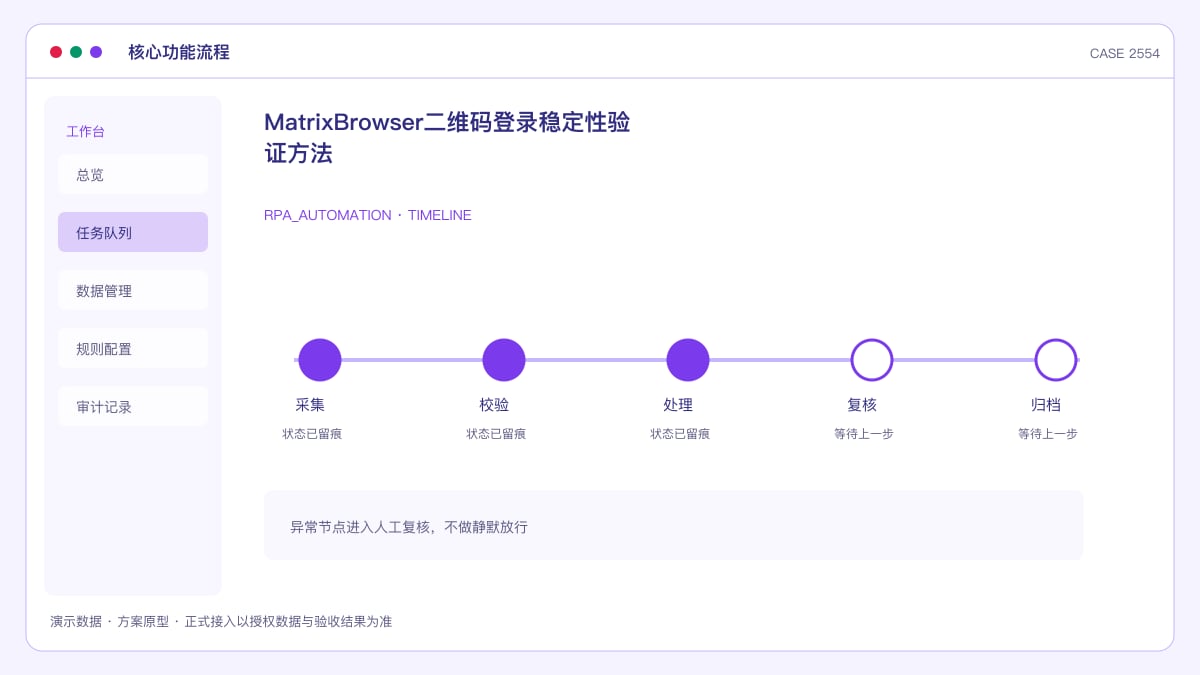
Task: Click the 校验 step label
Action: [x=494, y=405]
